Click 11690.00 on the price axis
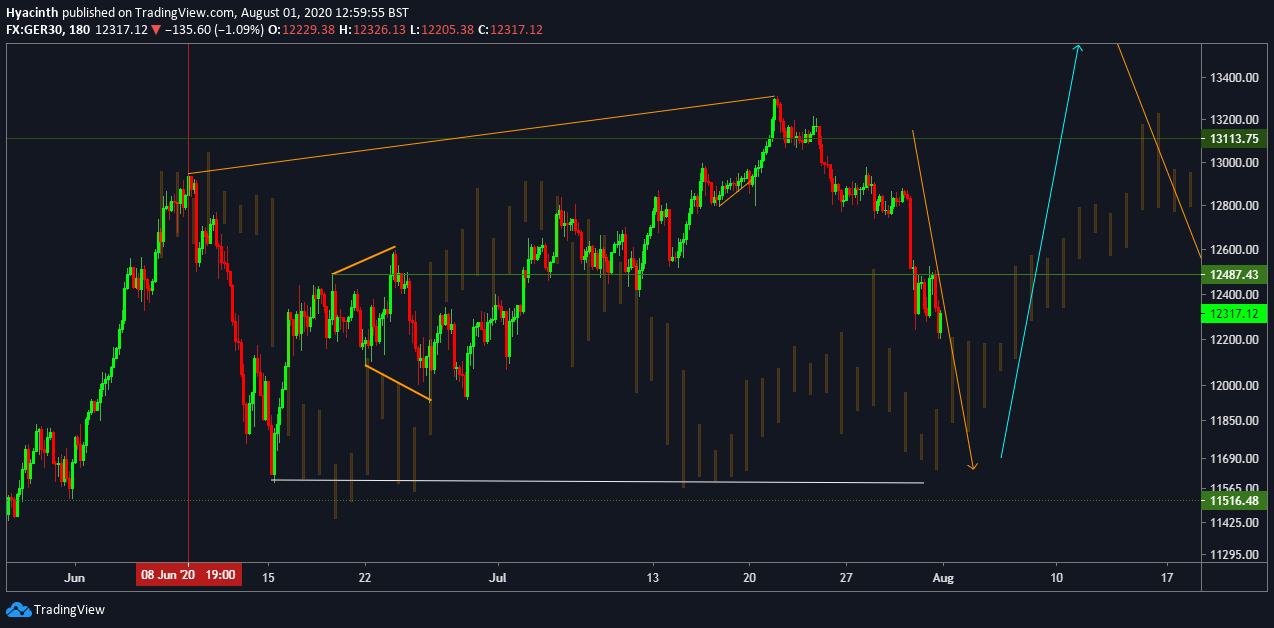This screenshot has width=1274, height=628. pos(1233,459)
